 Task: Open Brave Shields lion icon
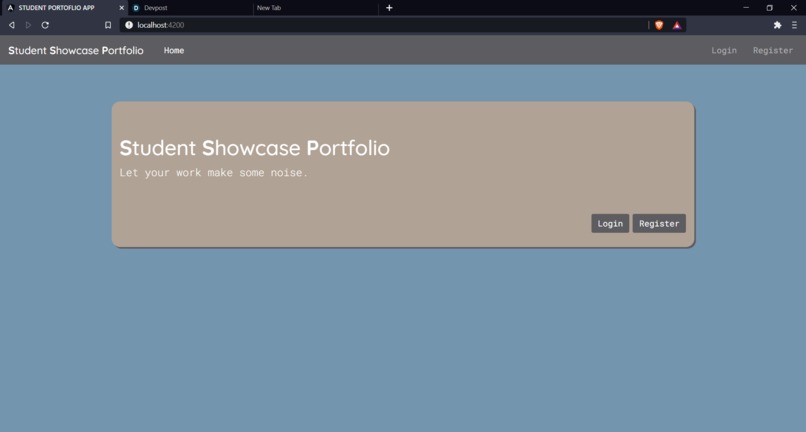coord(659,25)
